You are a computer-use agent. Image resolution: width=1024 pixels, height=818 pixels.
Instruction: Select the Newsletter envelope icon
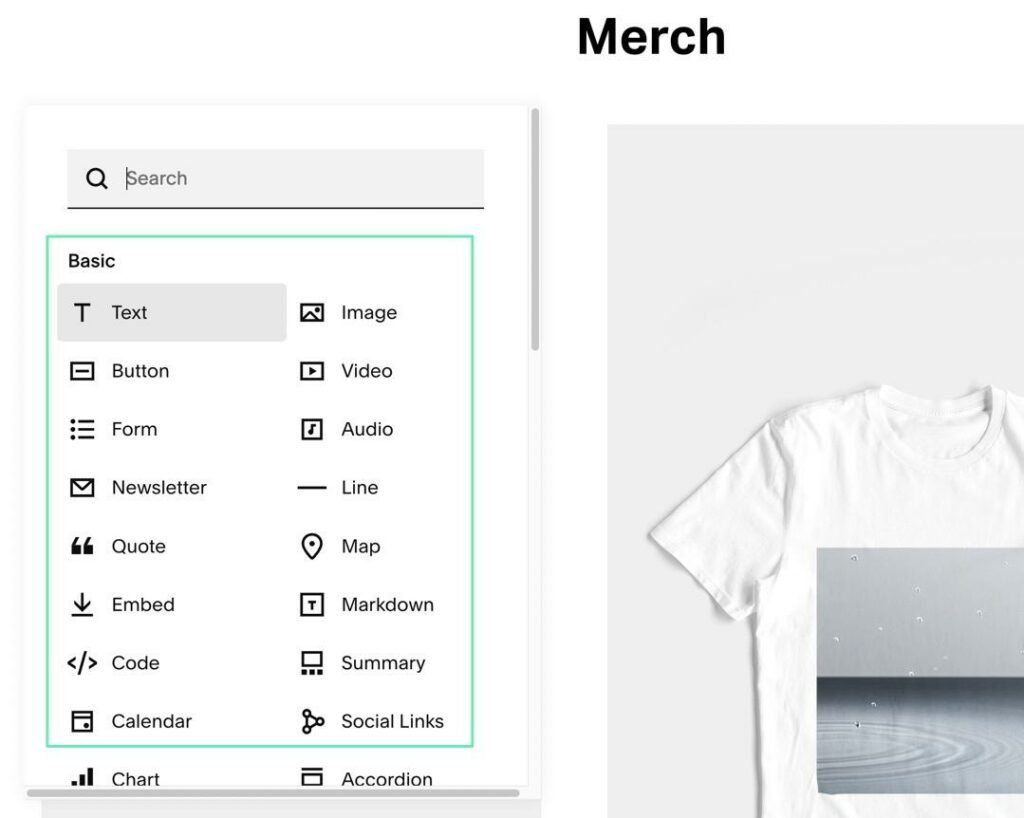point(82,488)
